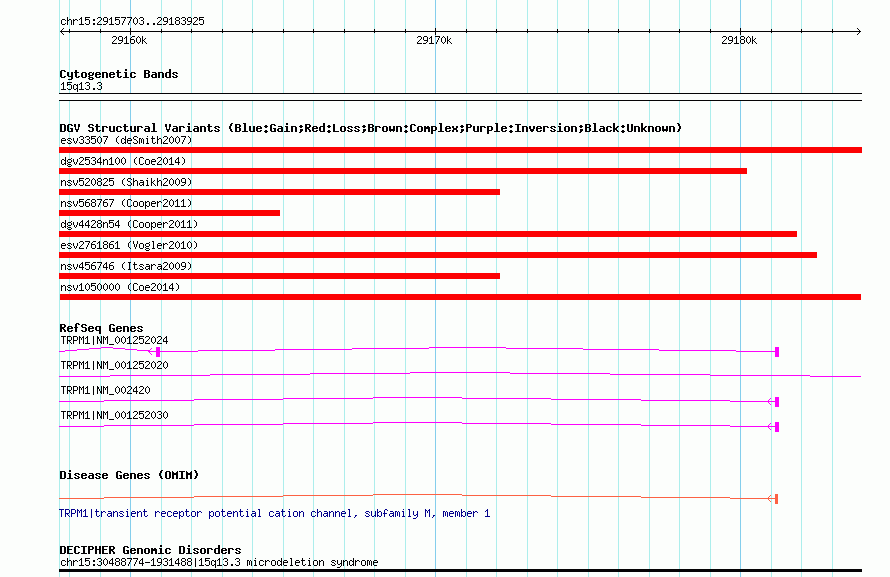Viewport: 890px width, 577px height.
Task: Select the esv2761861 (Vogler2010) red bar
Action: [438, 255]
